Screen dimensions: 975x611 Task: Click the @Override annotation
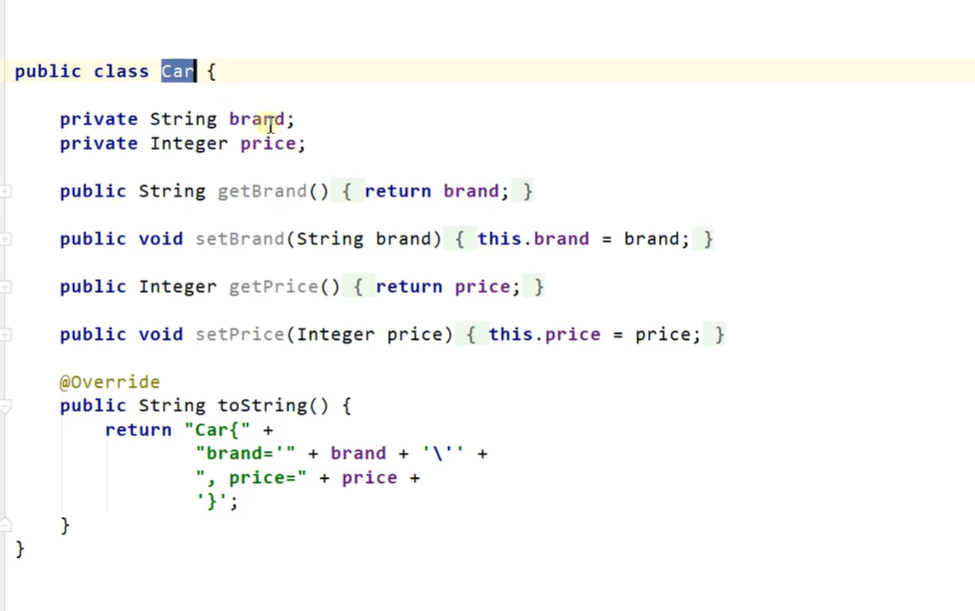[x=109, y=382]
